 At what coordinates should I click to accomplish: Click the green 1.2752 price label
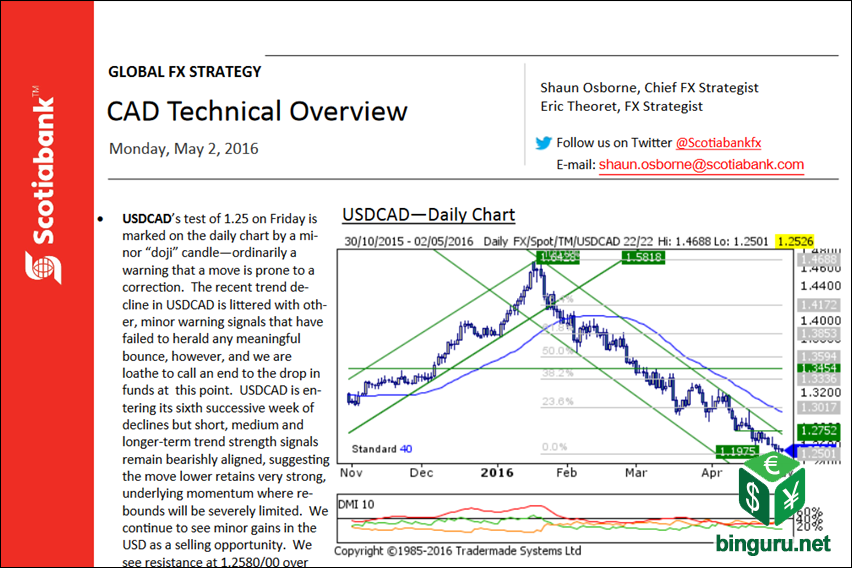819,430
